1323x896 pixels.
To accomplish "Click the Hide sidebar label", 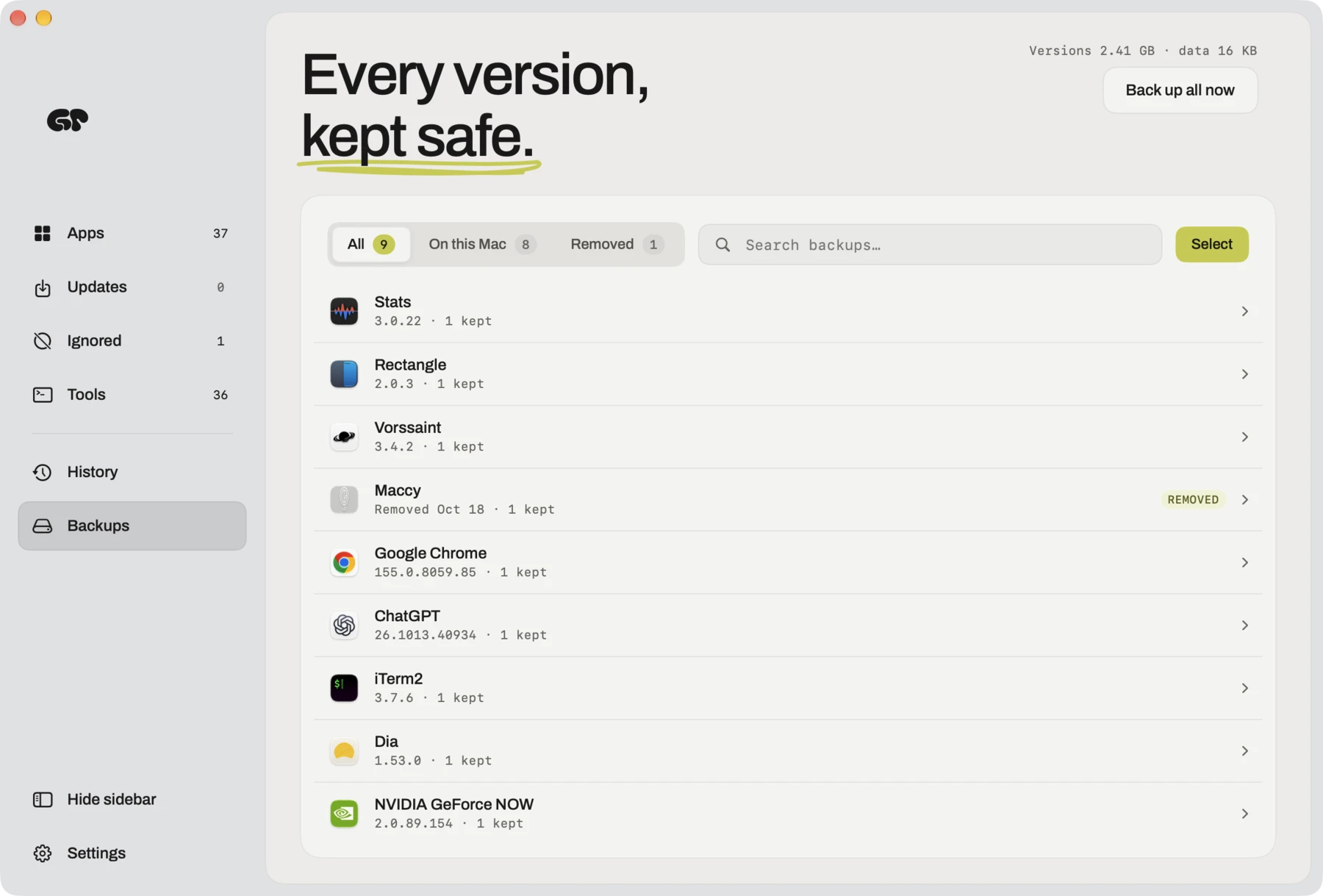I will [112, 799].
